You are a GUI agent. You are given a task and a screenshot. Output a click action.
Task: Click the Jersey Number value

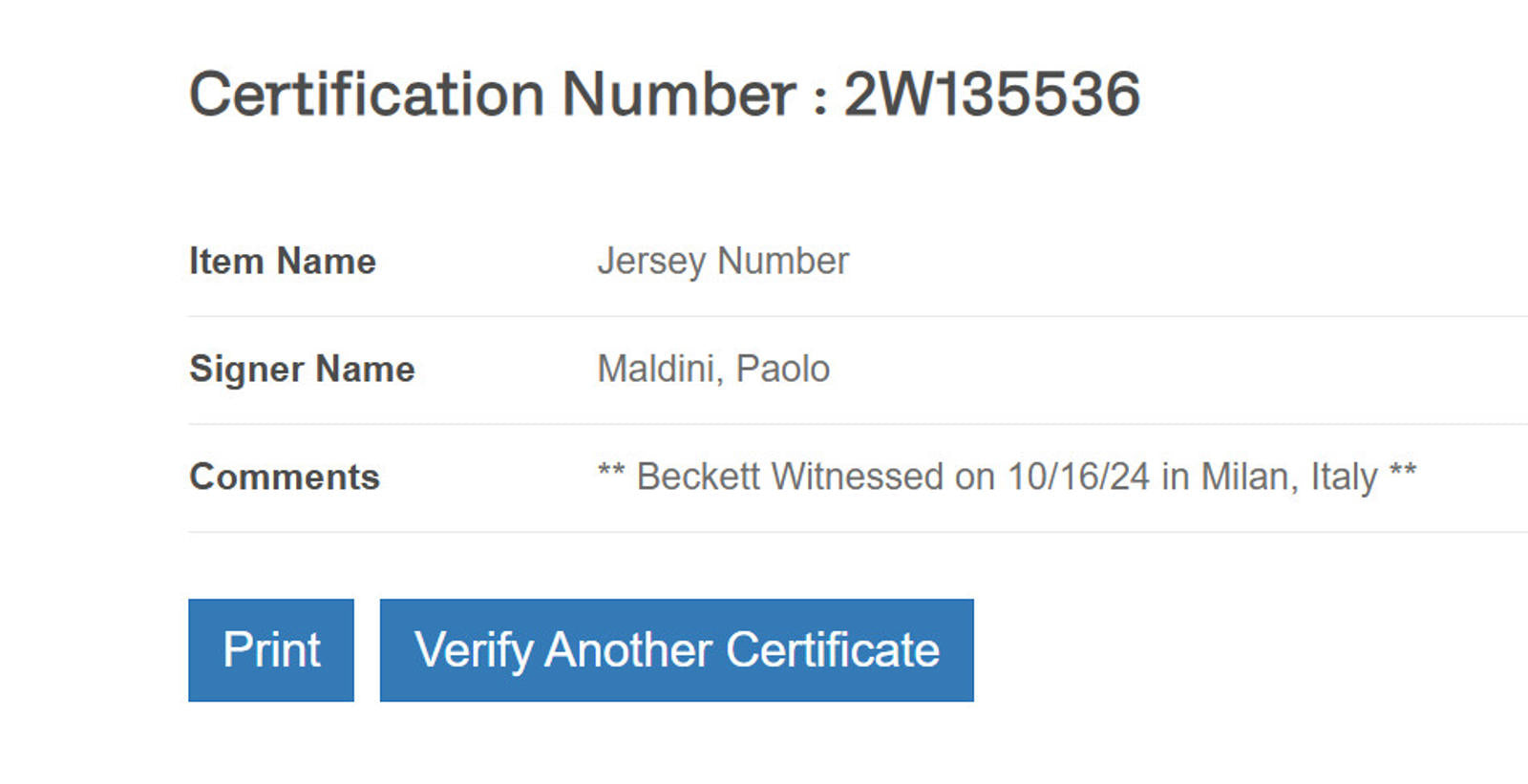723,262
